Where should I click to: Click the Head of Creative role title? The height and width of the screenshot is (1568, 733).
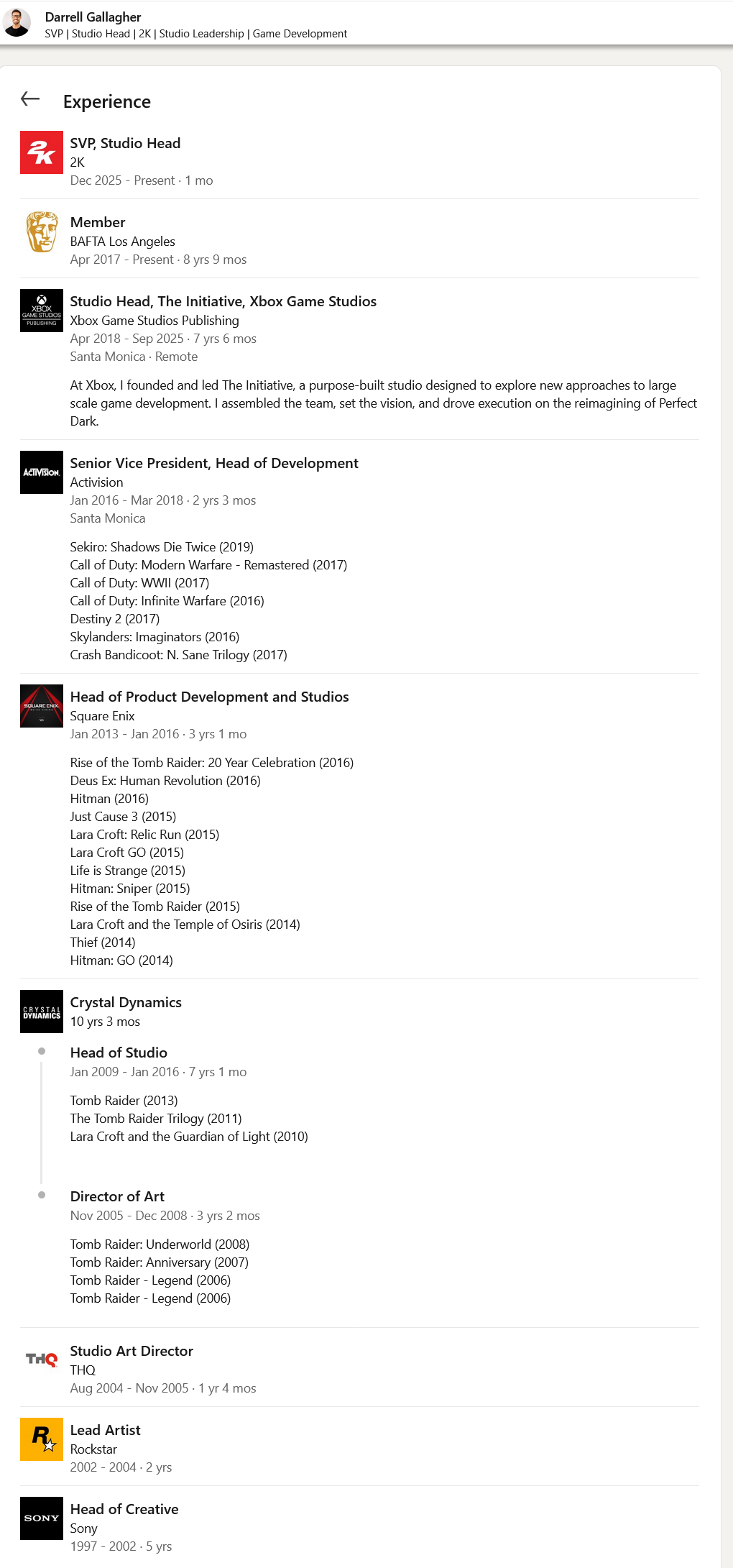point(124,1509)
